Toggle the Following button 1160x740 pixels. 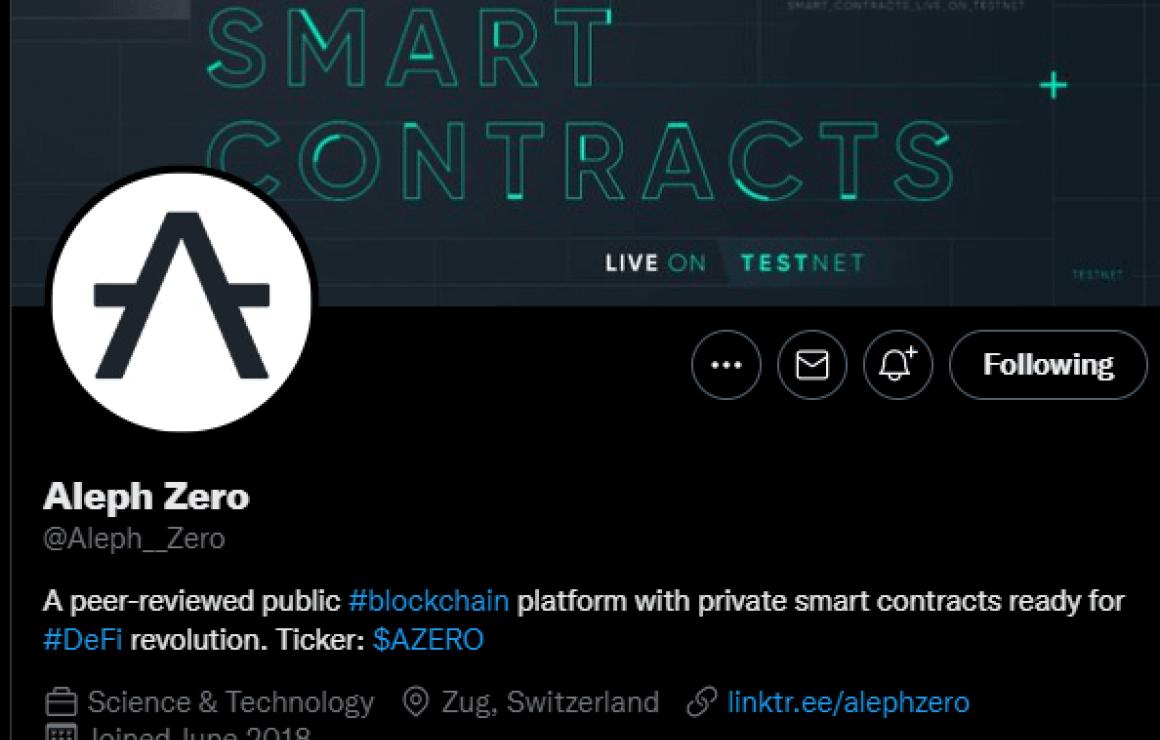tap(1048, 365)
